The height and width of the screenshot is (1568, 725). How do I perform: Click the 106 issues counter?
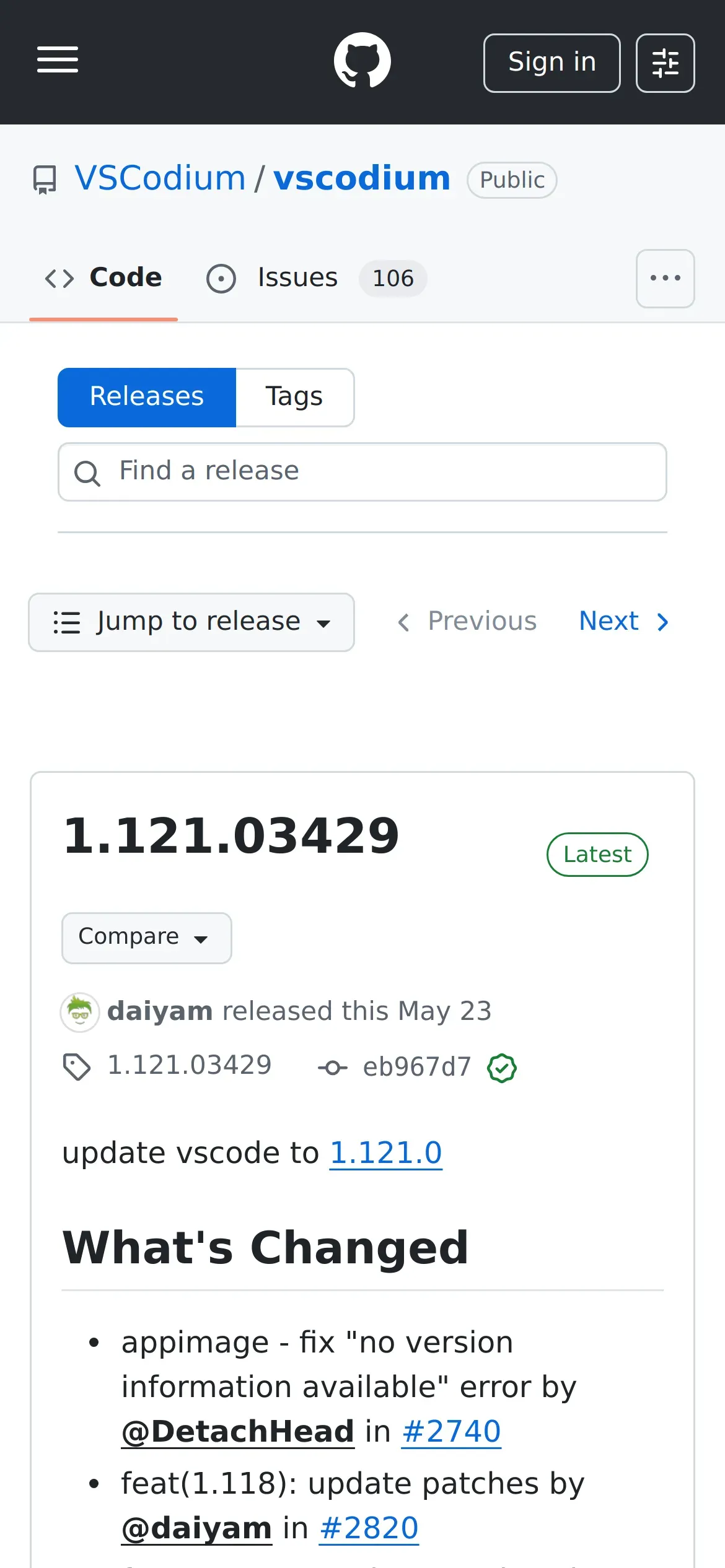(x=393, y=278)
